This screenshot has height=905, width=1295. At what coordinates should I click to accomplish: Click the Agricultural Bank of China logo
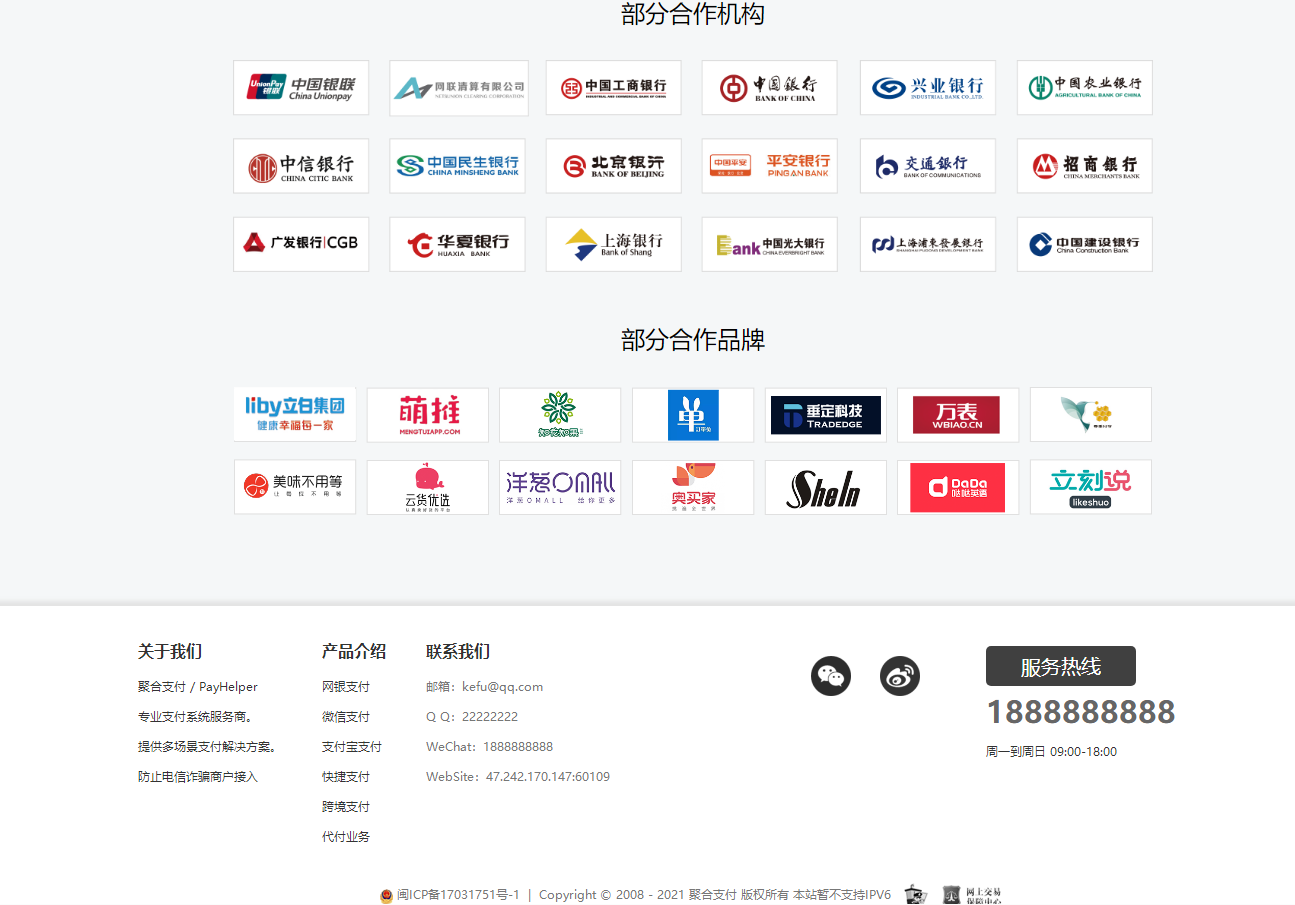tap(1085, 88)
